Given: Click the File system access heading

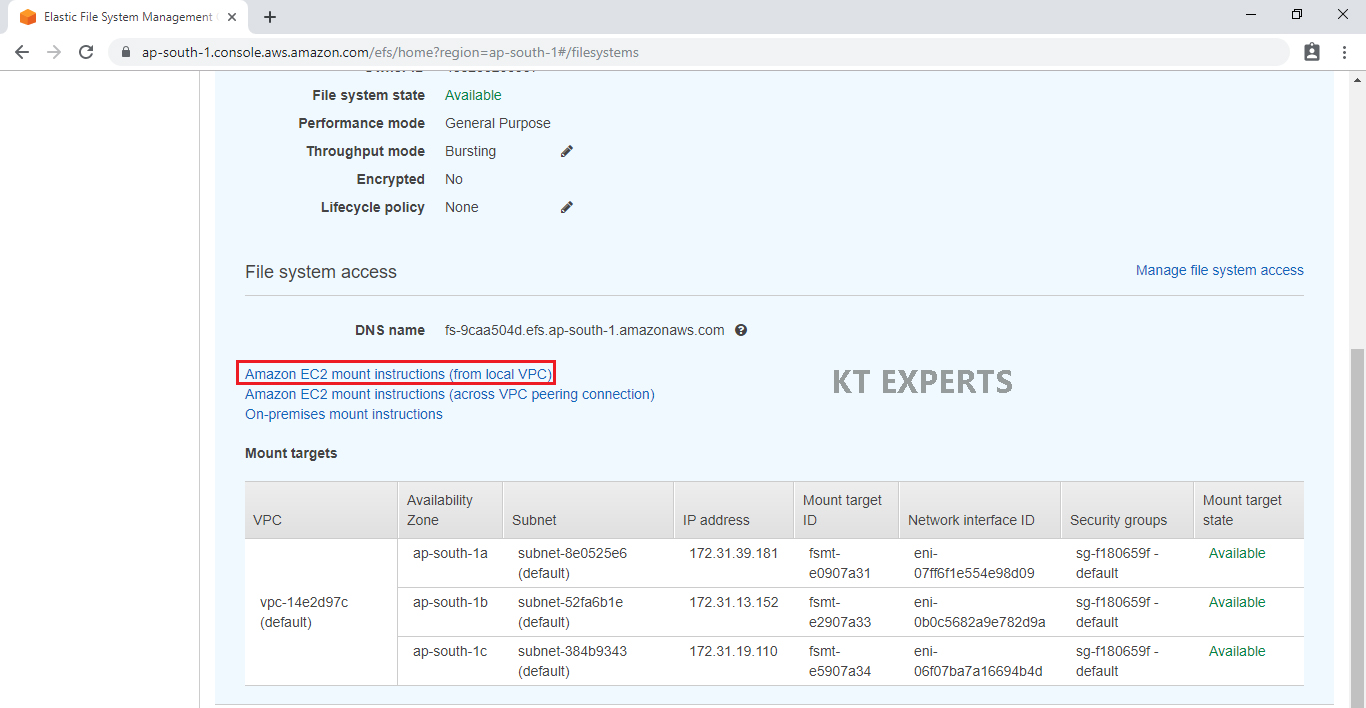Looking at the screenshot, I should pyautogui.click(x=321, y=272).
